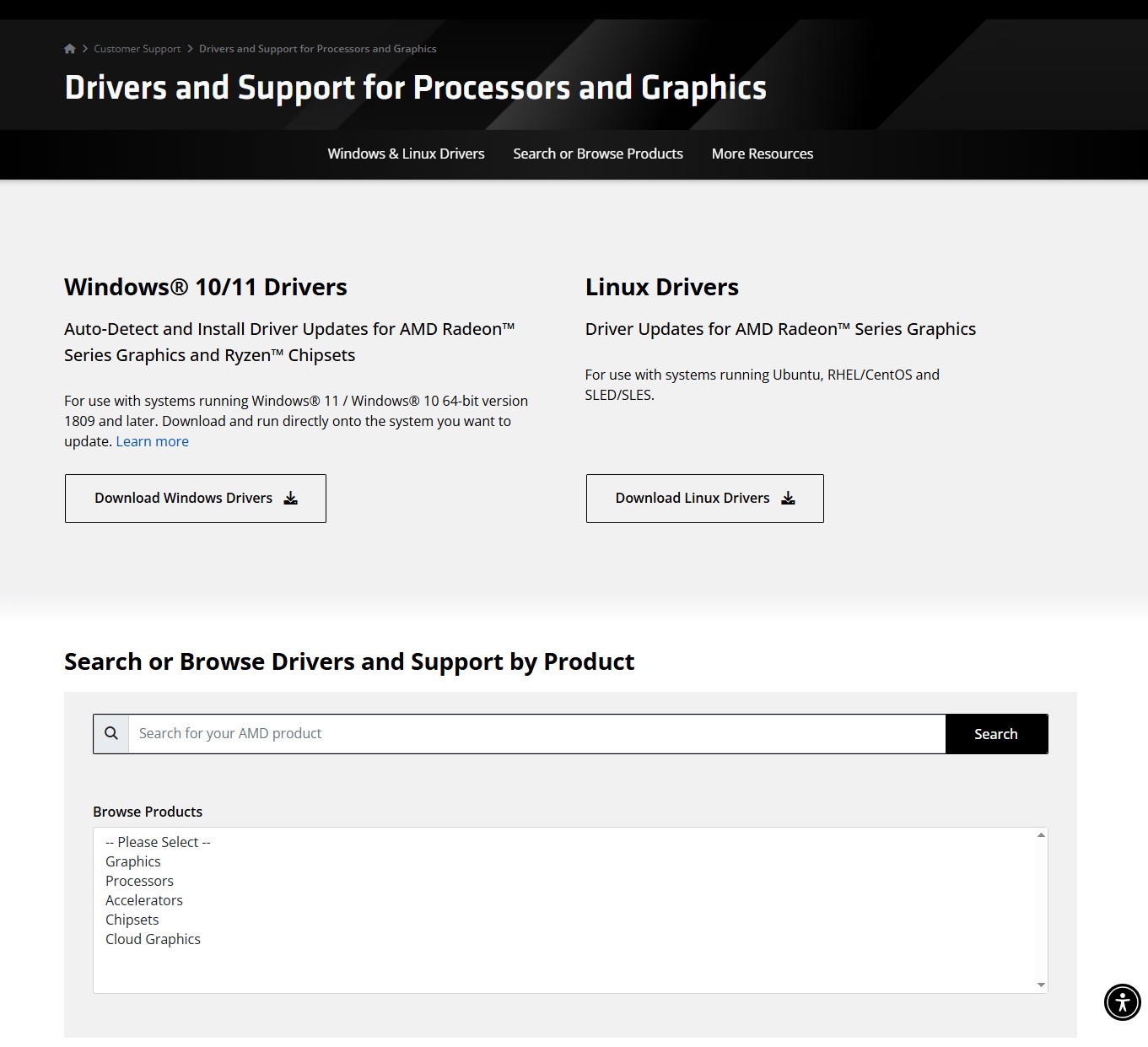Go to Windows & Linux Drivers tab
Image resolution: width=1148 pixels, height=1047 pixels.
[x=406, y=154]
